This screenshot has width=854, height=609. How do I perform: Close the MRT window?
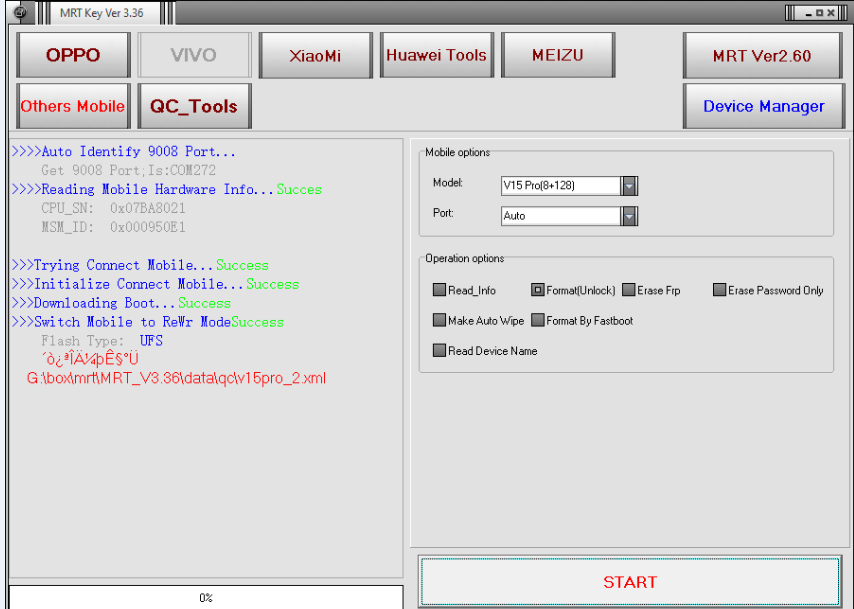831,13
